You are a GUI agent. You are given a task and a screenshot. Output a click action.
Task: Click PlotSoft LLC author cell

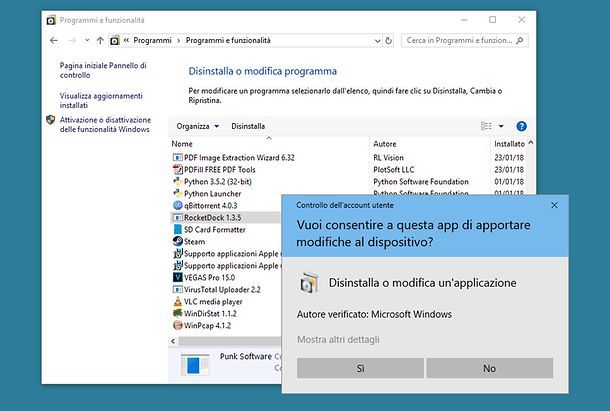click(x=394, y=170)
